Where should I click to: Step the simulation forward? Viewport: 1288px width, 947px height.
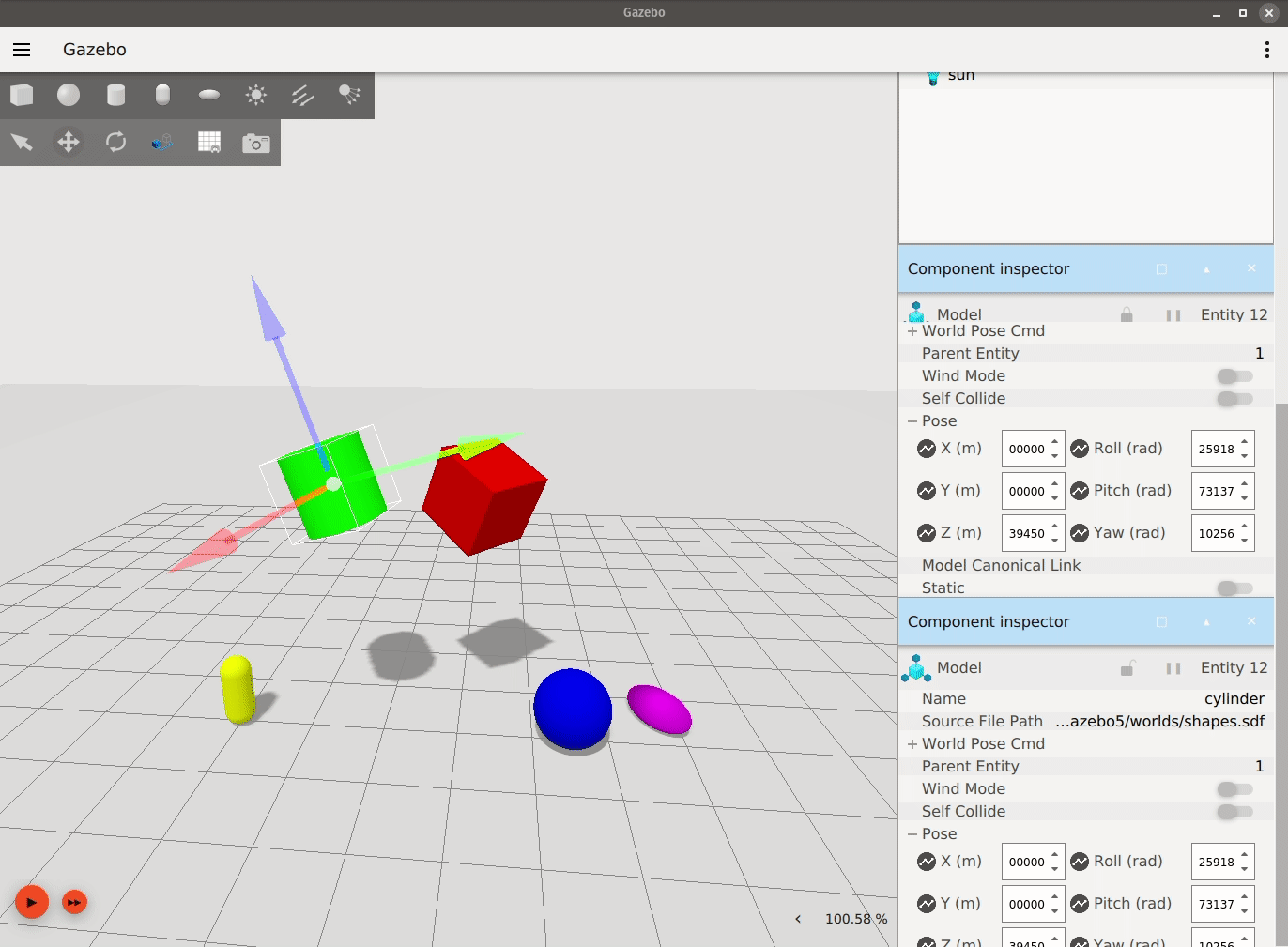tap(74, 903)
